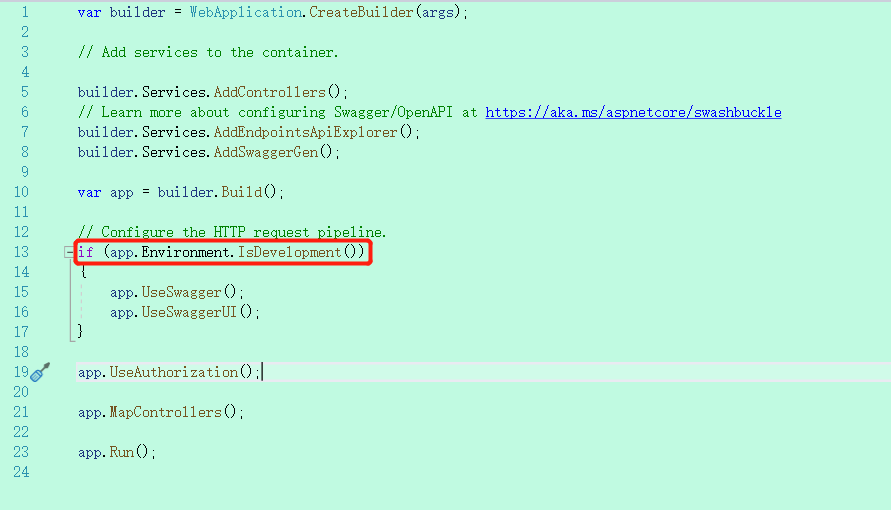Click line number 1 in gutter
891x510 pixels.
click(x=25, y=12)
